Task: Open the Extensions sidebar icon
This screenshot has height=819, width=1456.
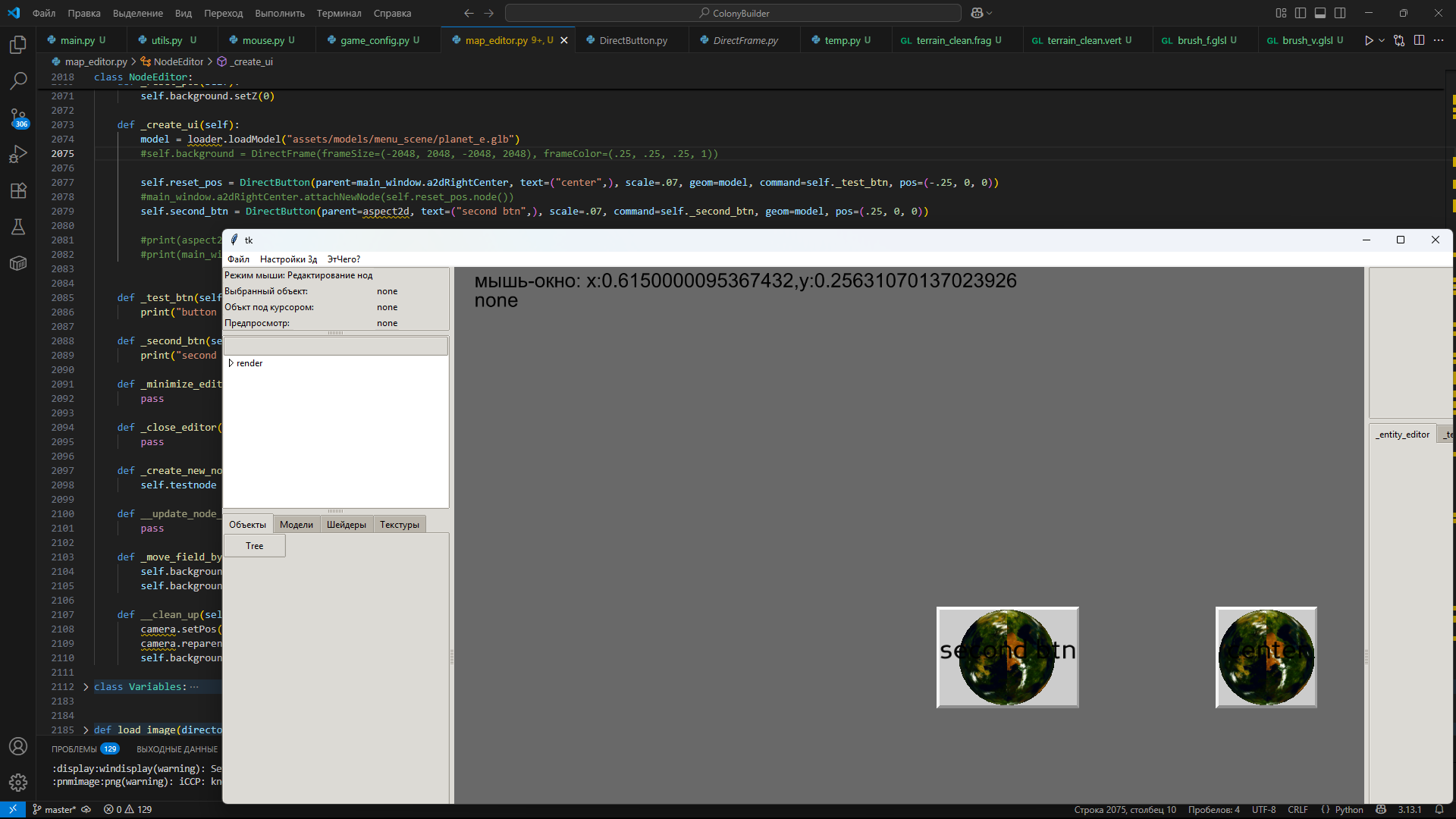Action: pyautogui.click(x=18, y=190)
